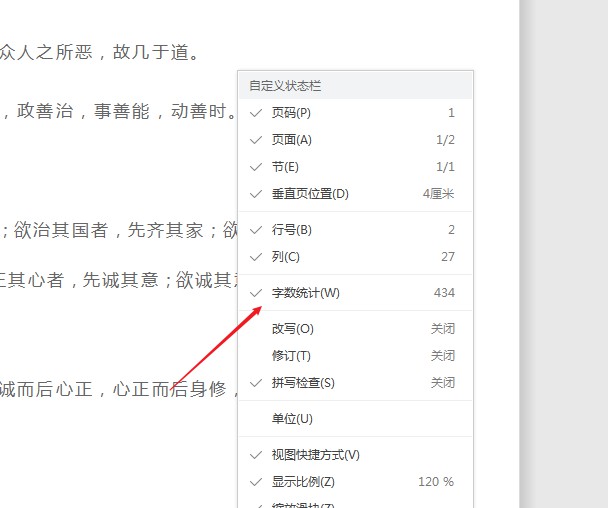Toggle 页面(A) status bar option
The image size is (608, 508).
(355, 140)
